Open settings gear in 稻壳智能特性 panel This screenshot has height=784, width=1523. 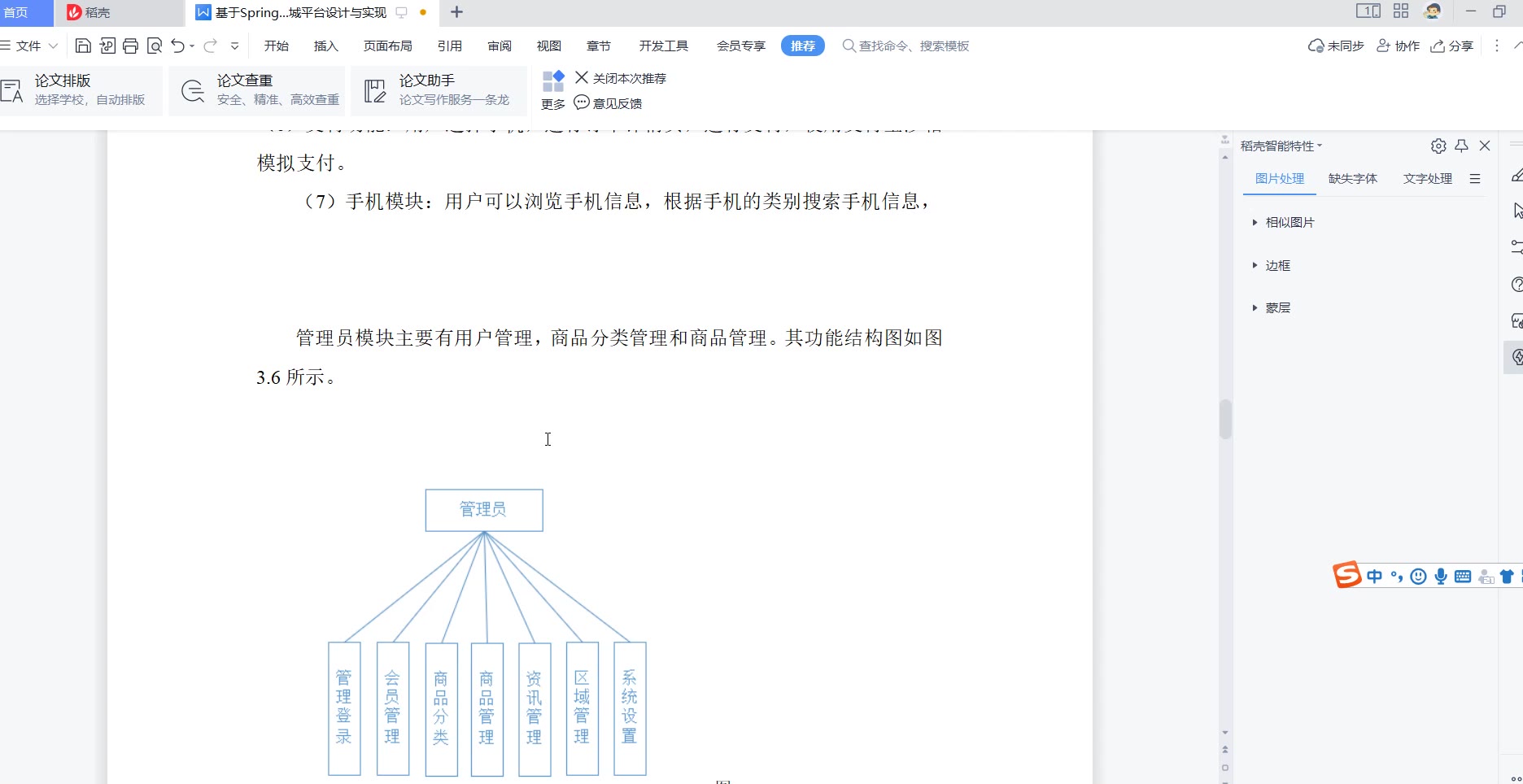pyautogui.click(x=1438, y=146)
